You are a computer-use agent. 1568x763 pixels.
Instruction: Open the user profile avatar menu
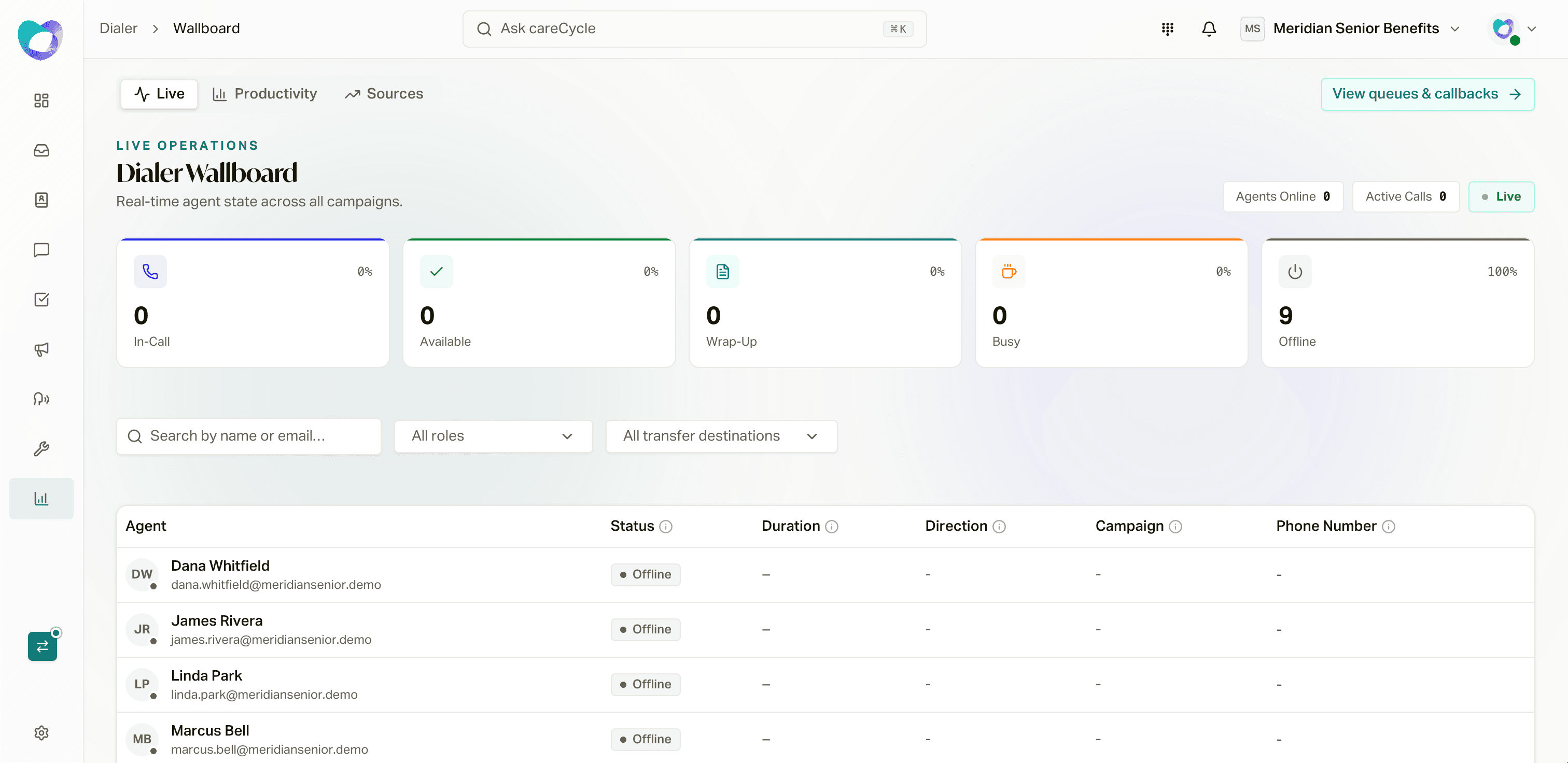pyautogui.click(x=1513, y=29)
